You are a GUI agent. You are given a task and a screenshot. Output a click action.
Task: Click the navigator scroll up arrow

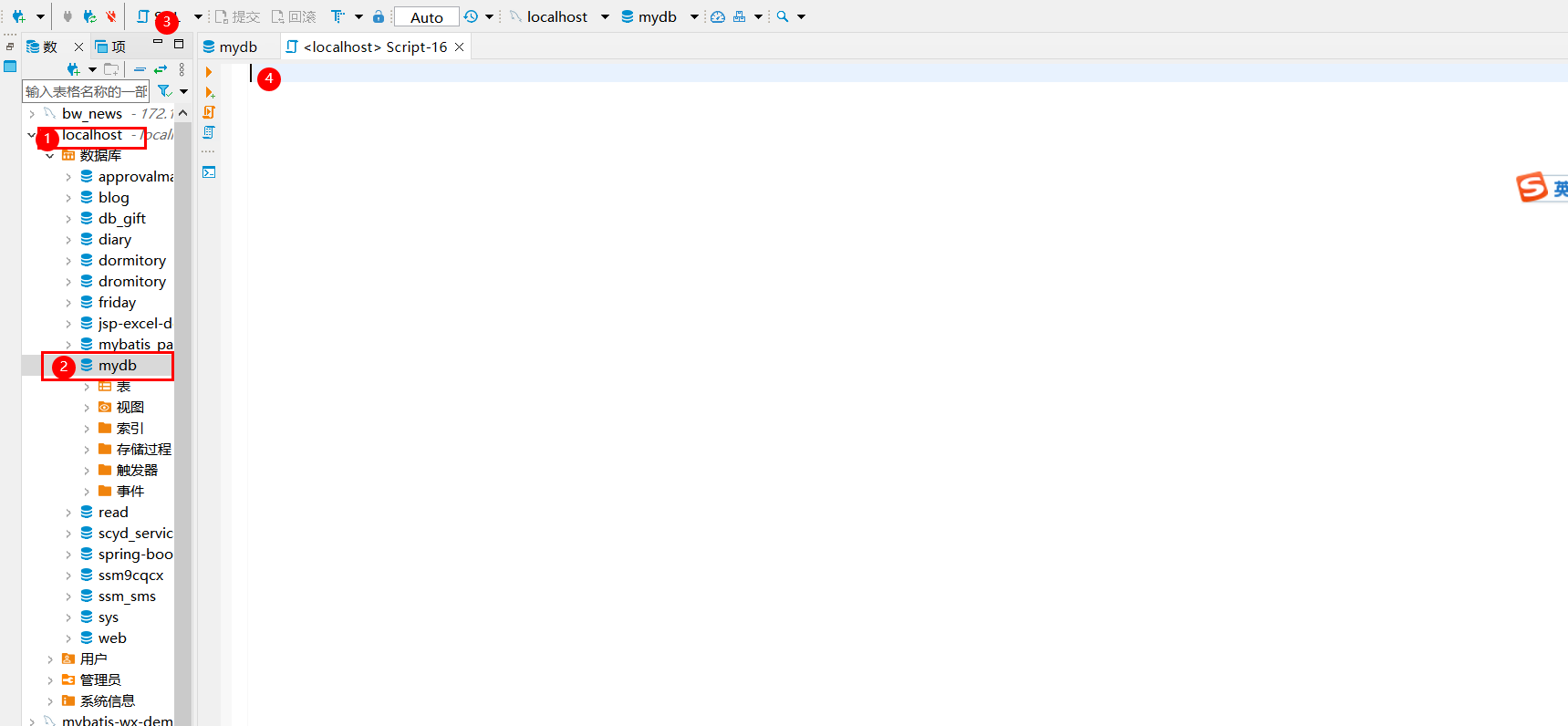183,113
